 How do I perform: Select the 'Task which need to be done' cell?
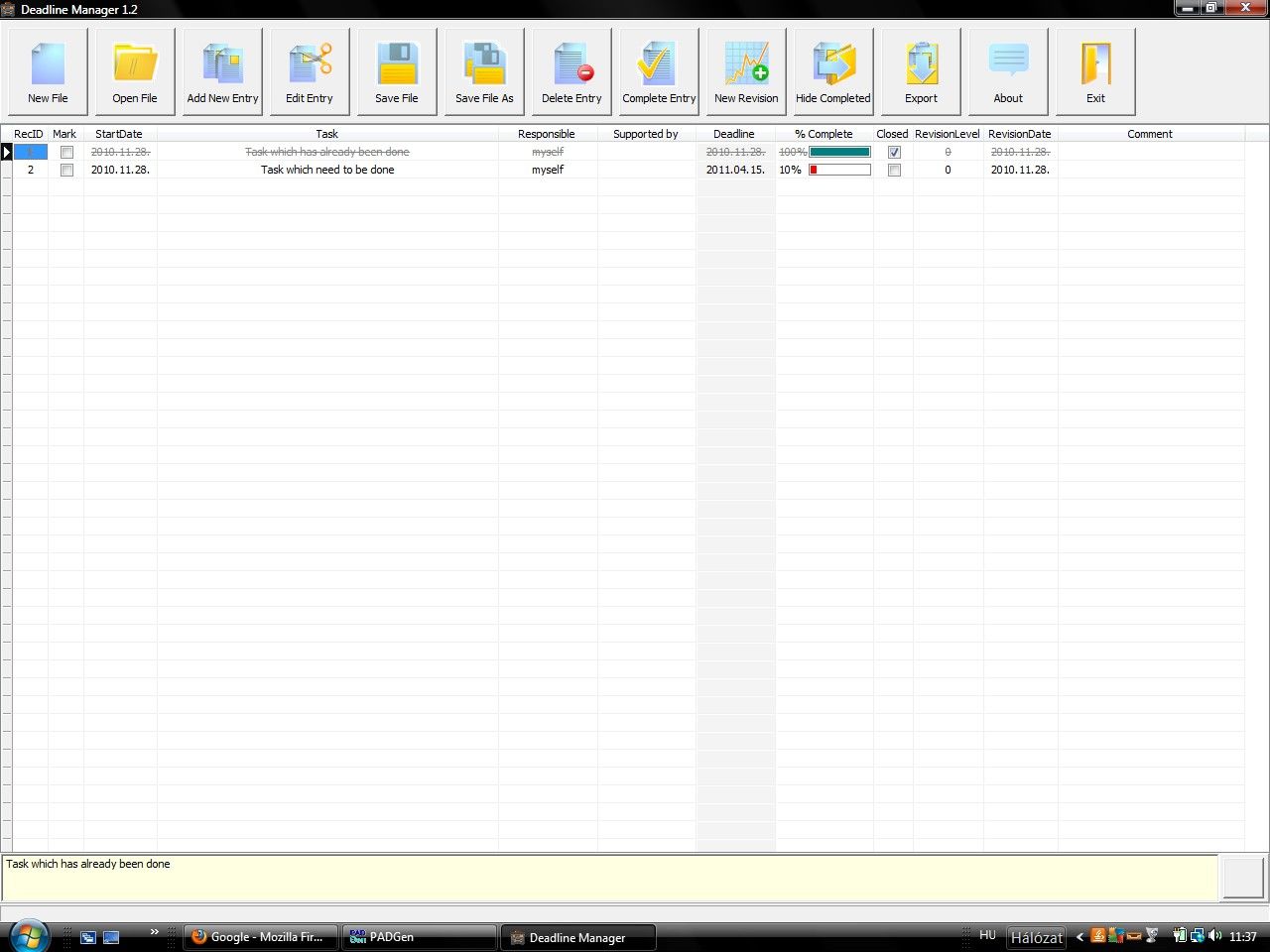[x=327, y=171]
